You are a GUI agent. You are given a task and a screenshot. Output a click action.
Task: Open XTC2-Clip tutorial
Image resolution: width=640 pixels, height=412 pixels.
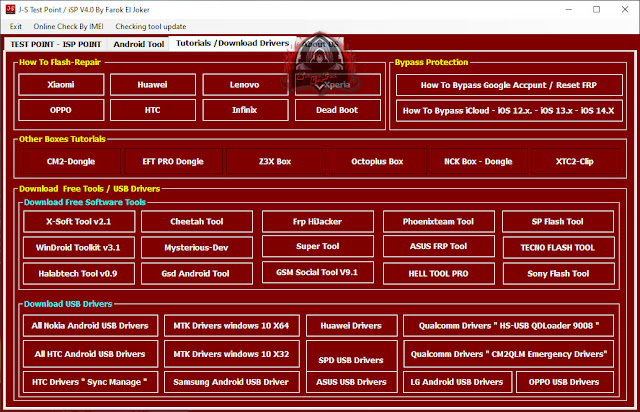point(575,161)
